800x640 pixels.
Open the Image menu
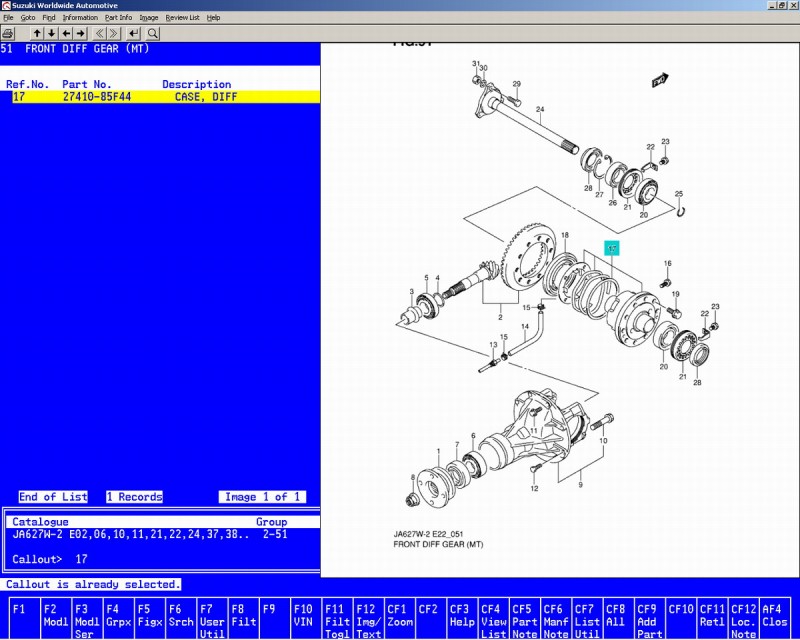click(x=148, y=17)
